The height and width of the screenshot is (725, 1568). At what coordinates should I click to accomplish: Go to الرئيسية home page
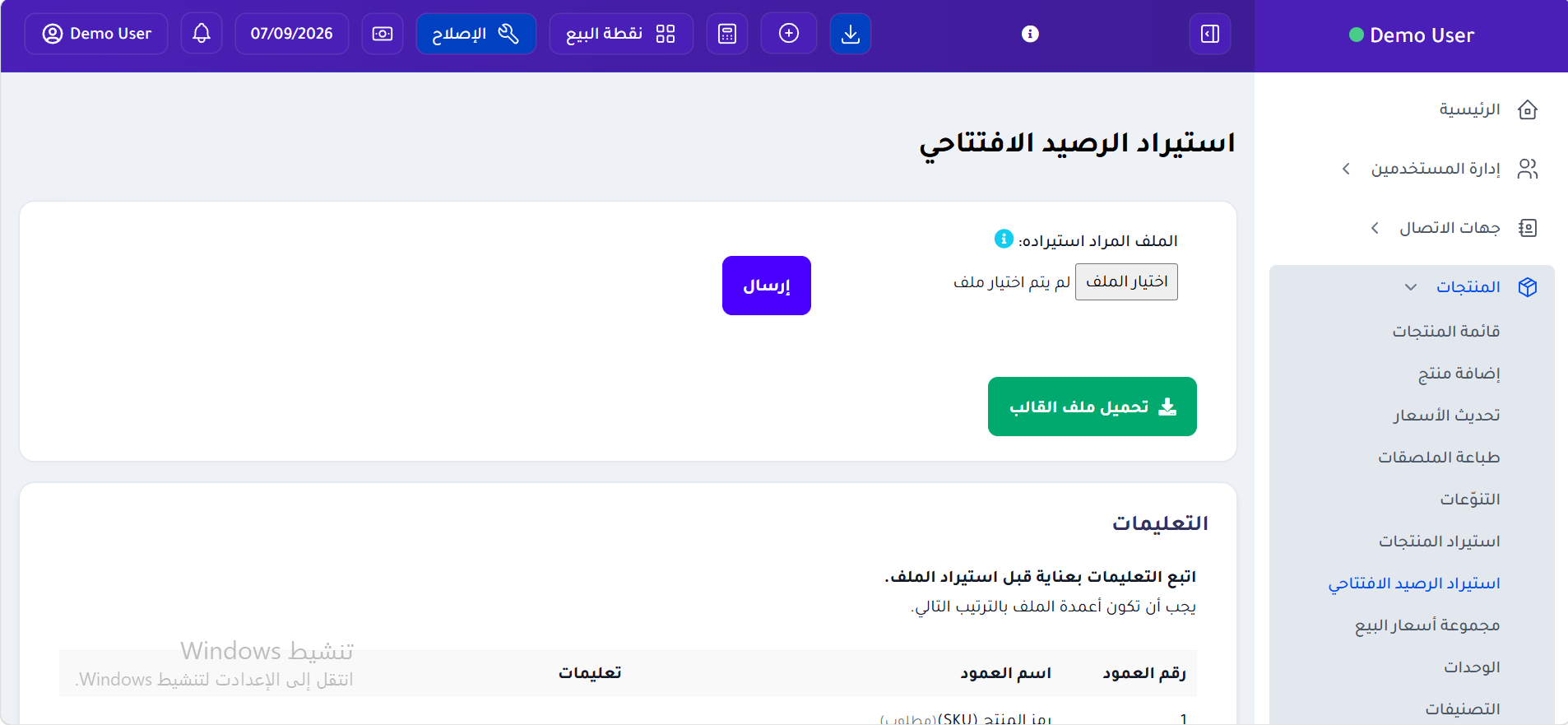click(1470, 109)
